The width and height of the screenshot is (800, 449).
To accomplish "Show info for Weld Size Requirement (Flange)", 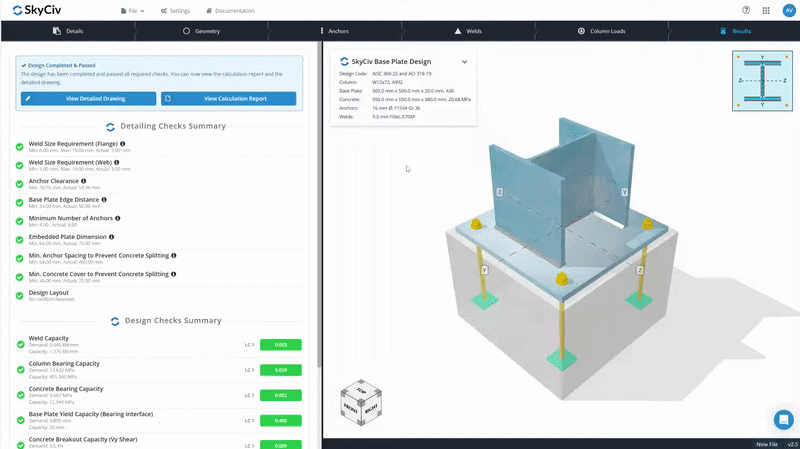I will coord(122,144).
